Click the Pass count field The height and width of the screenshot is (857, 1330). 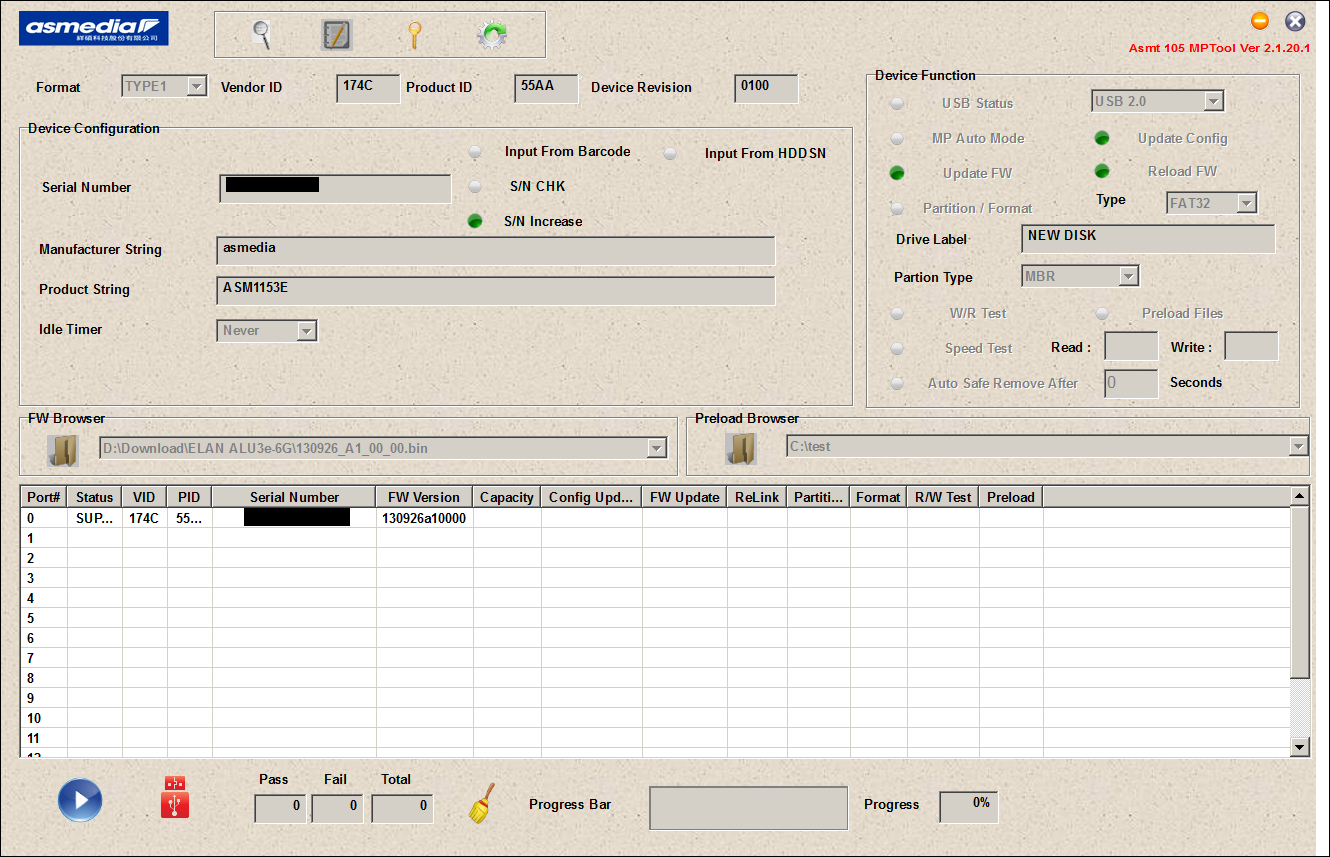(x=280, y=808)
